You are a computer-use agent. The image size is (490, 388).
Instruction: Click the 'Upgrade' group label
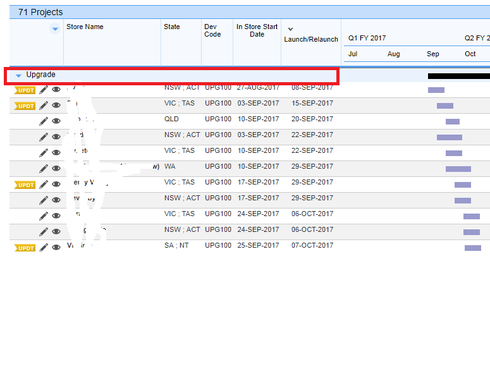coord(41,74)
